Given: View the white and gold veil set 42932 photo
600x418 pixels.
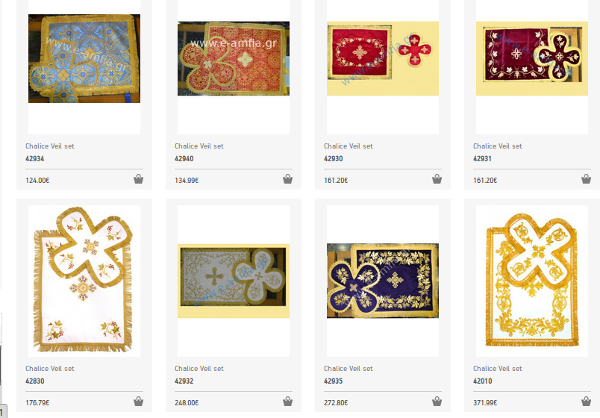Looking at the screenshot, I should click(233, 281).
